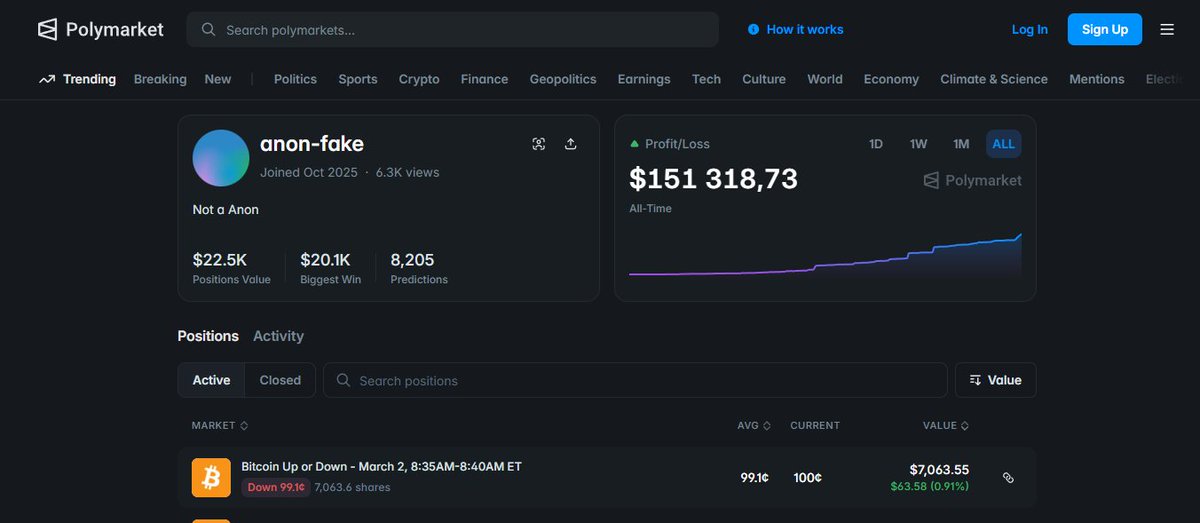Viewport: 1200px width, 523px height.
Task: Click the profit/loss line chart
Action: point(825,254)
